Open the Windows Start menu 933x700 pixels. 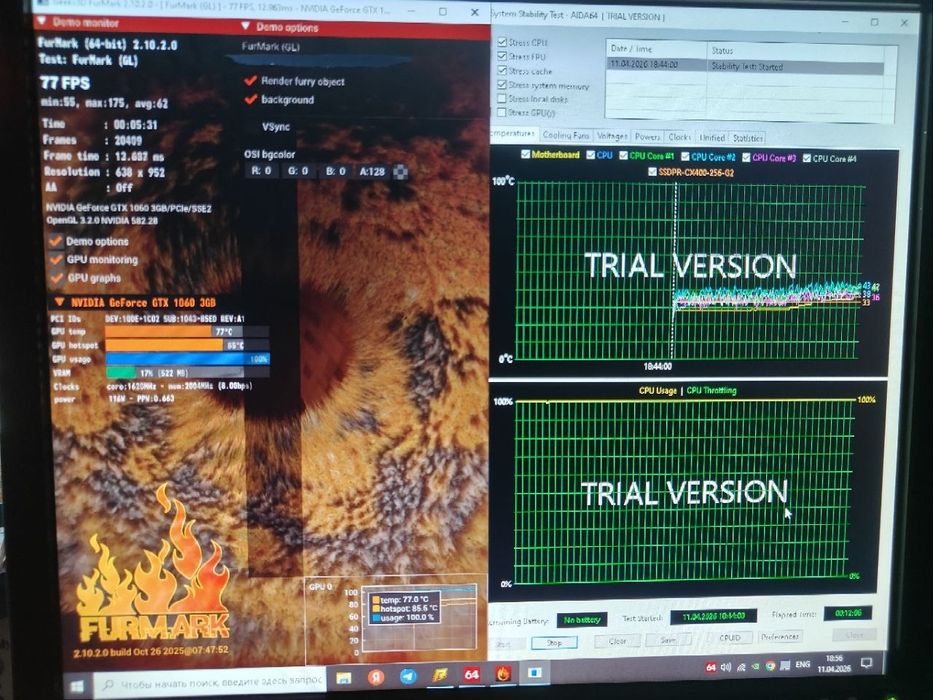coord(76,686)
